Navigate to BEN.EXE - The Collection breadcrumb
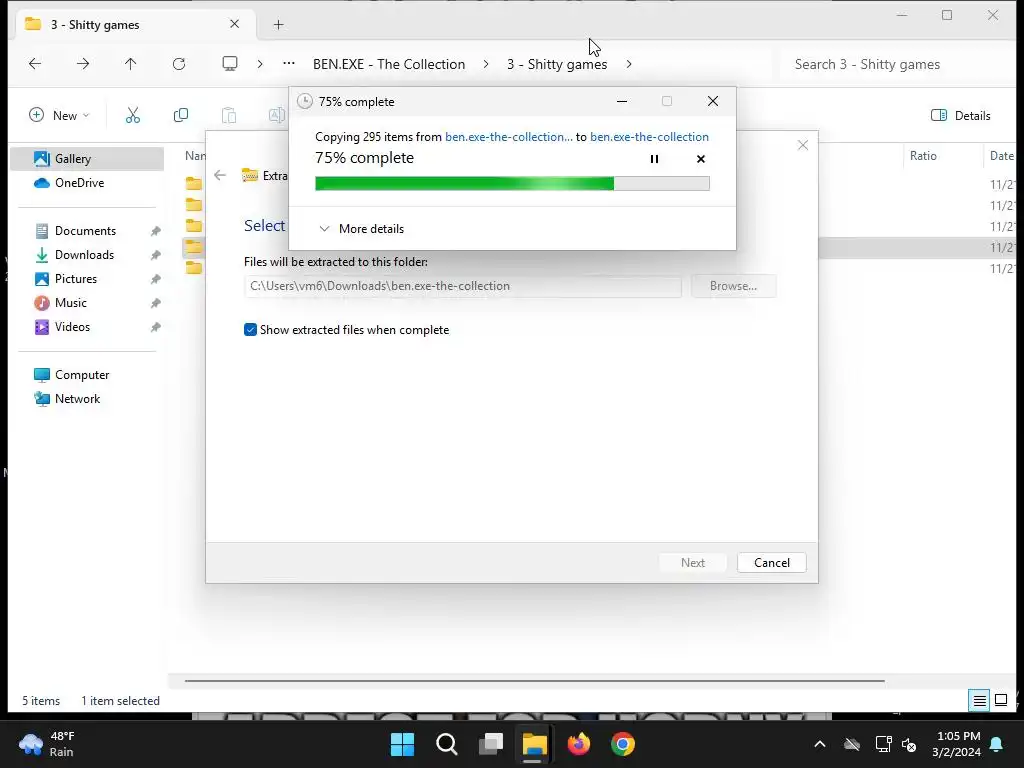The image size is (1024, 768). (x=389, y=64)
